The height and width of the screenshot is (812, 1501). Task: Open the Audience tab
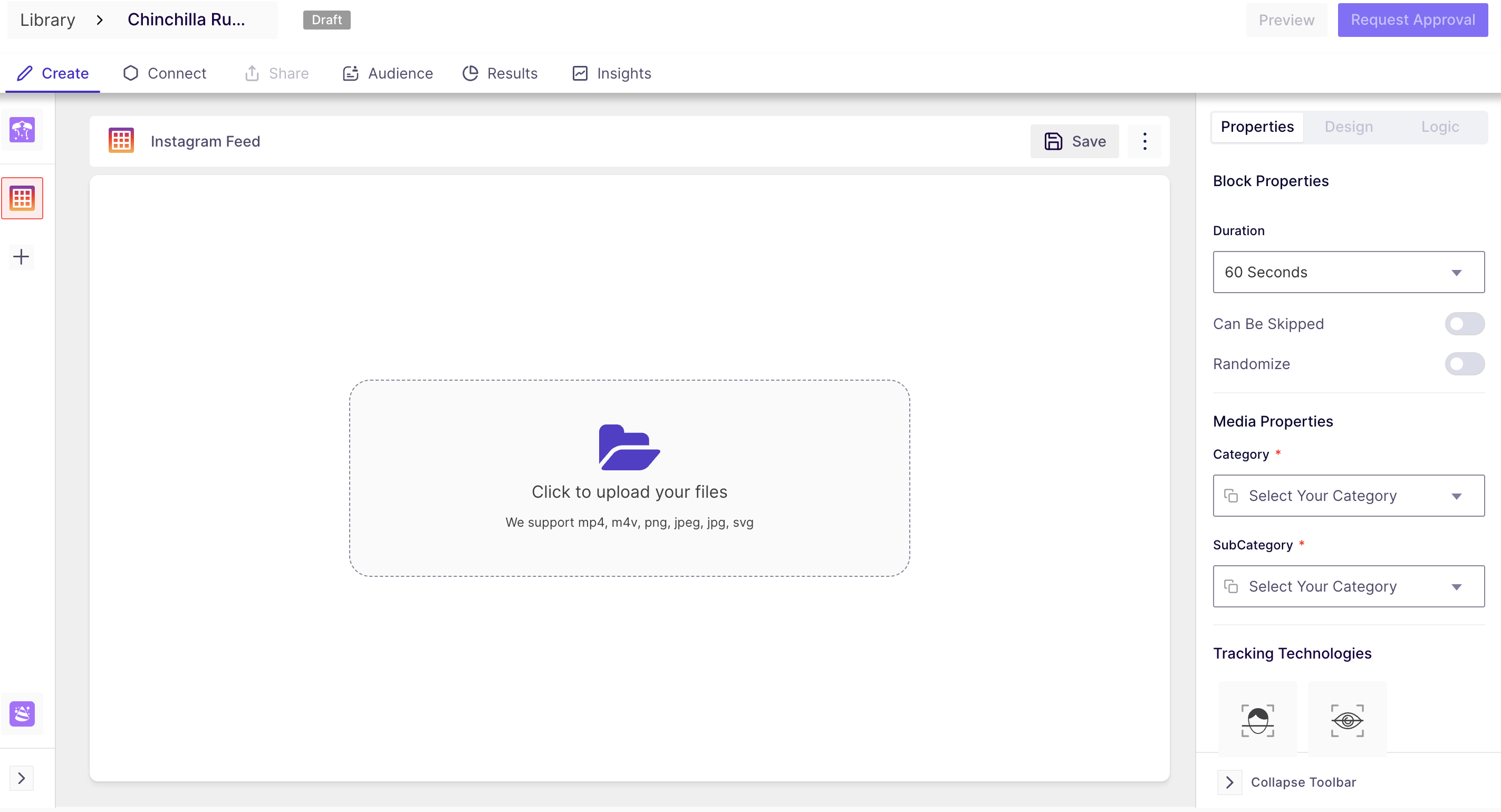click(x=388, y=73)
